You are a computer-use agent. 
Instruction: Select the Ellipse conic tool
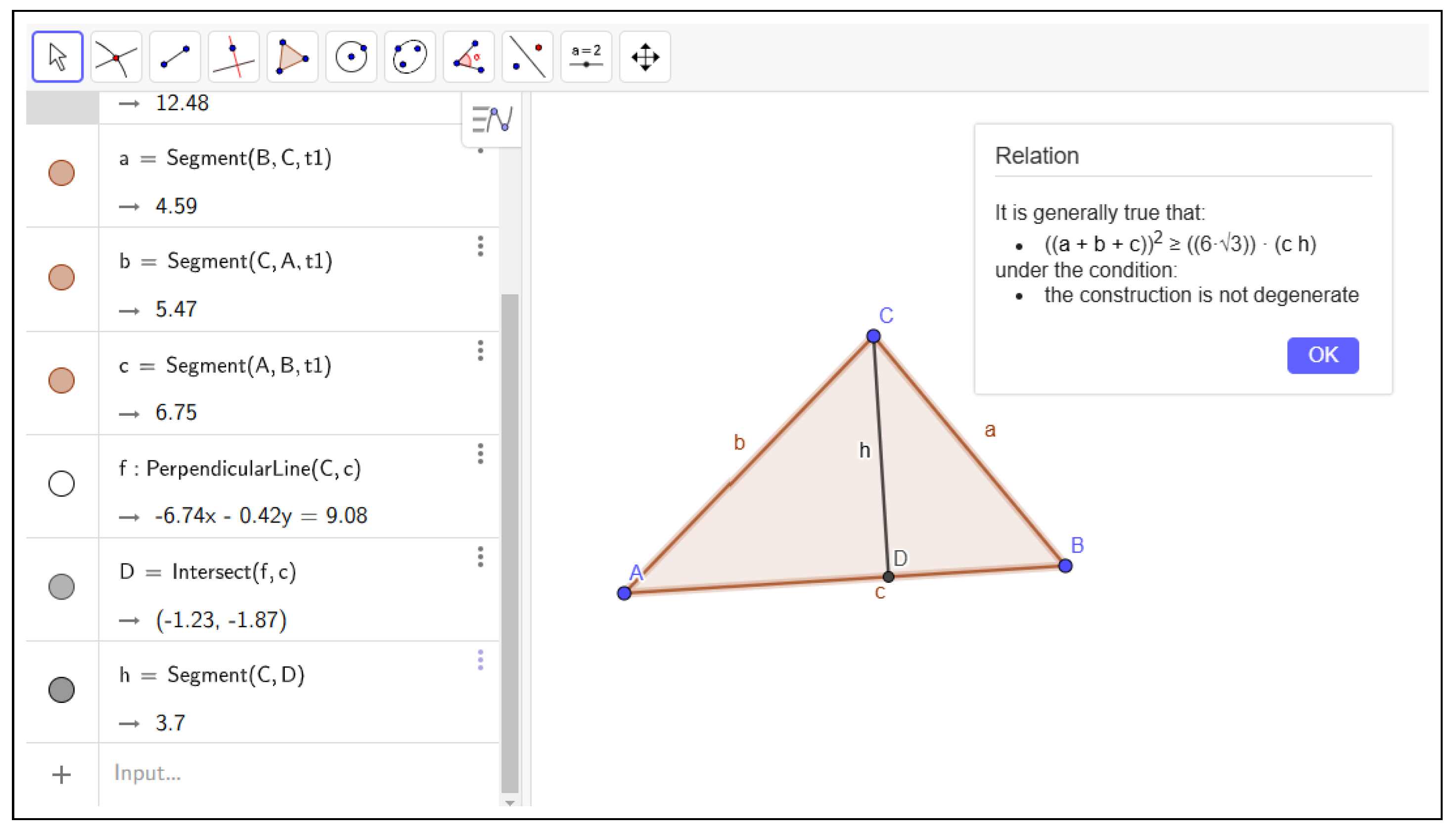pos(410,57)
